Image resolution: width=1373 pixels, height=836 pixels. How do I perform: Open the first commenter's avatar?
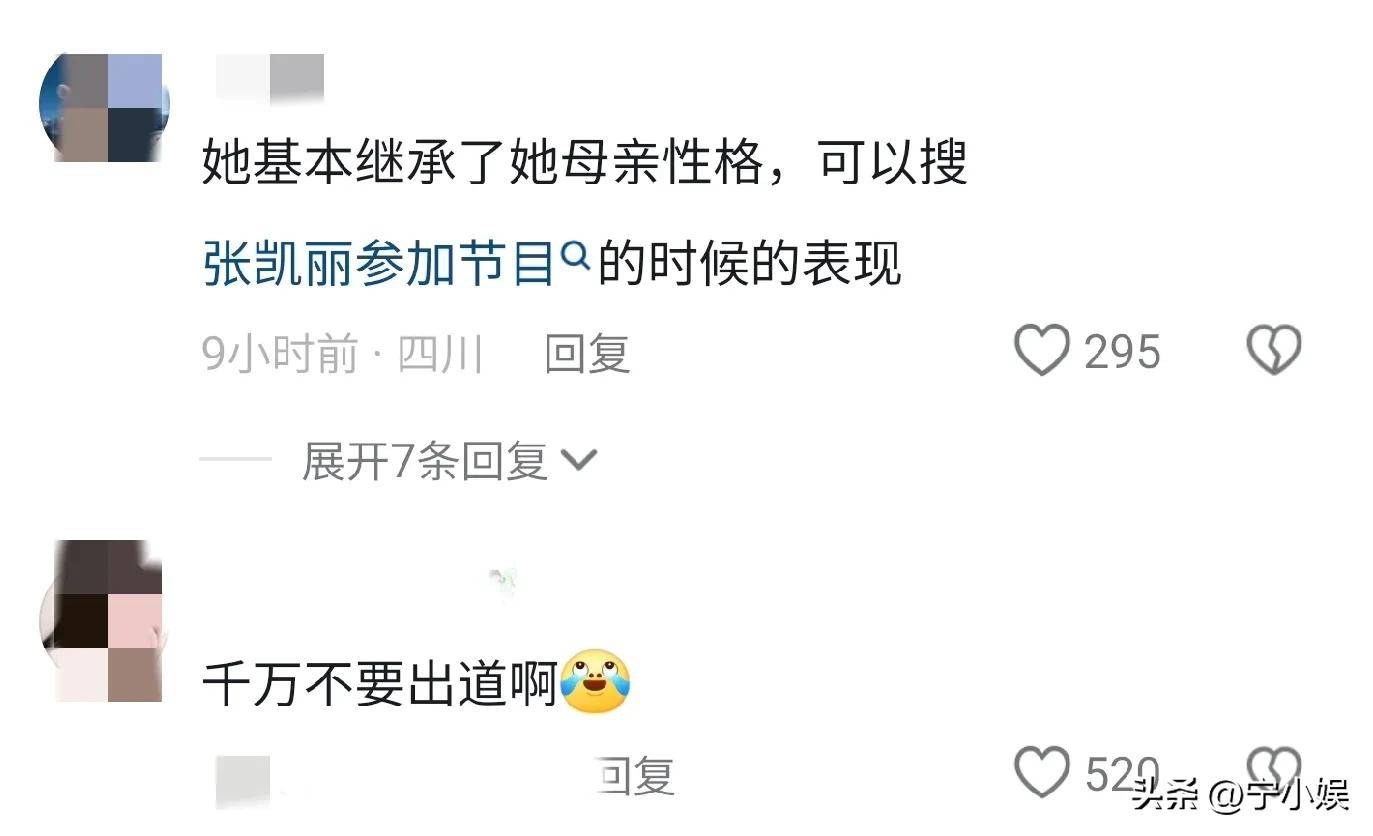coord(104,107)
